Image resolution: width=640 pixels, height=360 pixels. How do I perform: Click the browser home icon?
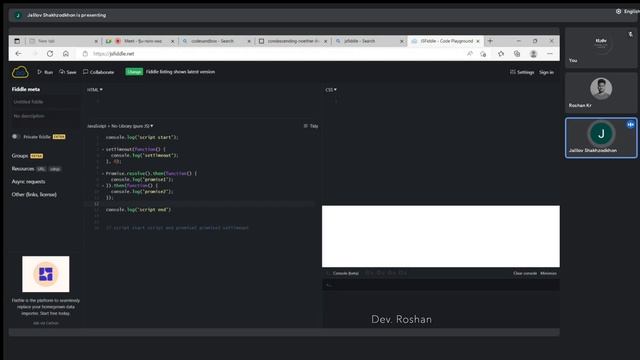coord(66,53)
